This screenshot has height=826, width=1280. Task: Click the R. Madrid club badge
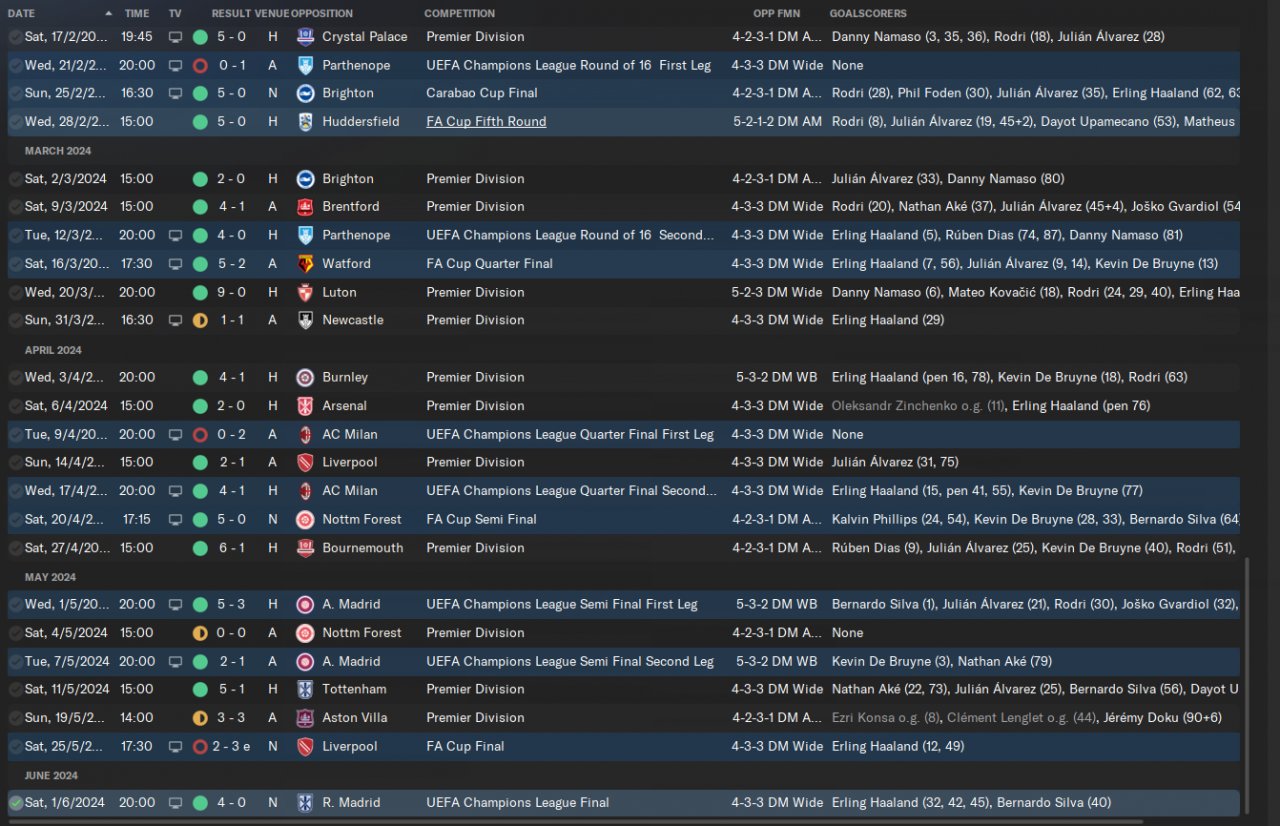click(306, 803)
